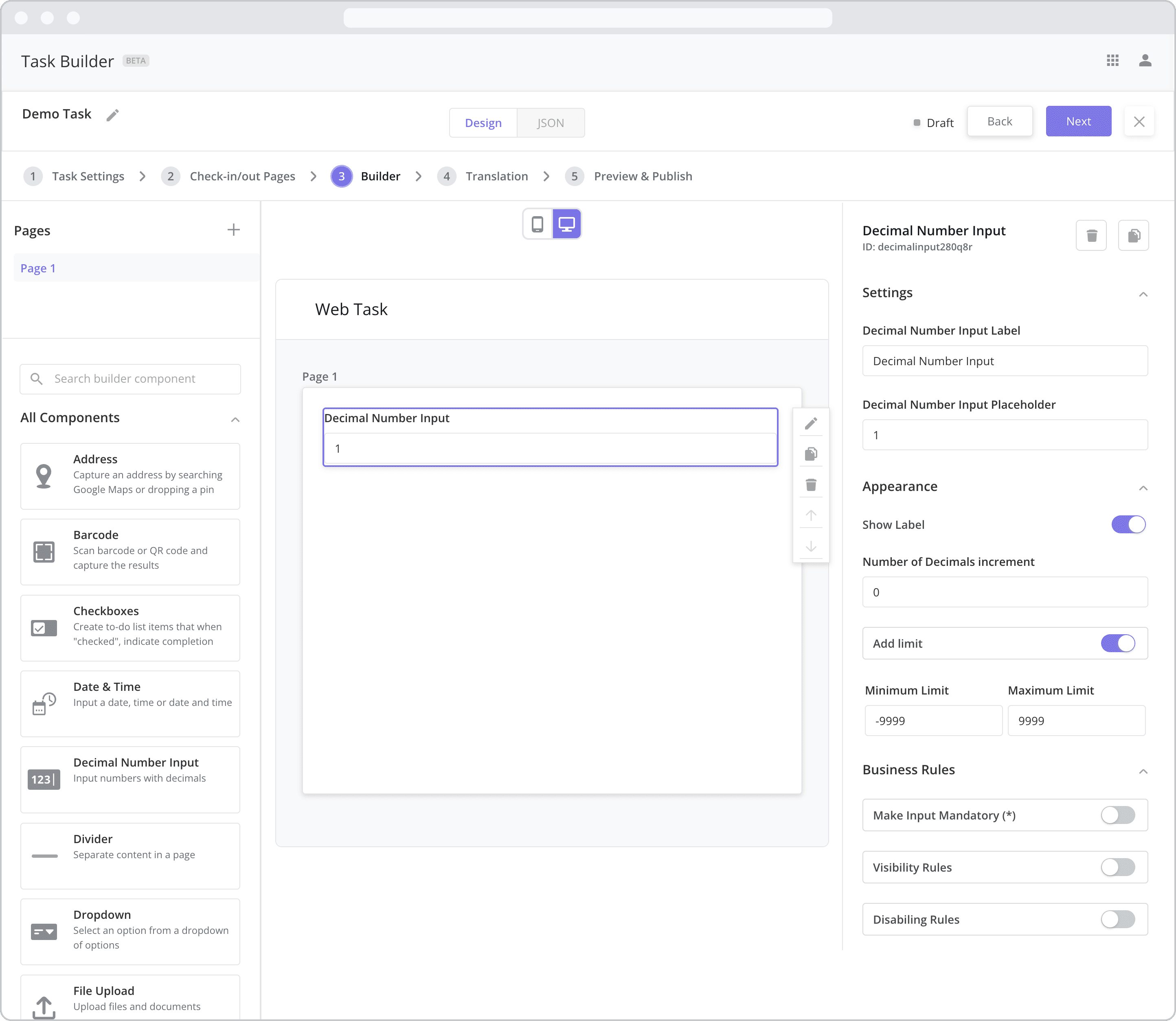1176x1021 pixels.
Task: Collapse the Appearance section
Action: click(x=1143, y=488)
